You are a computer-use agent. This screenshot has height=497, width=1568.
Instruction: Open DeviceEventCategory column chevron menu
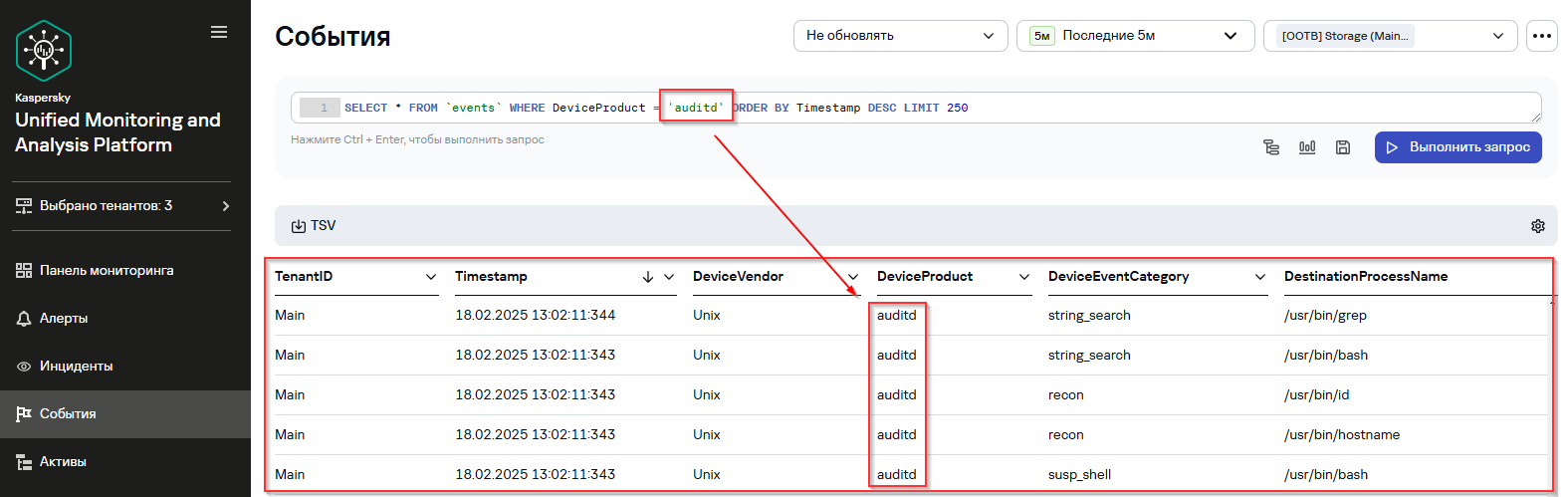coord(1260,277)
